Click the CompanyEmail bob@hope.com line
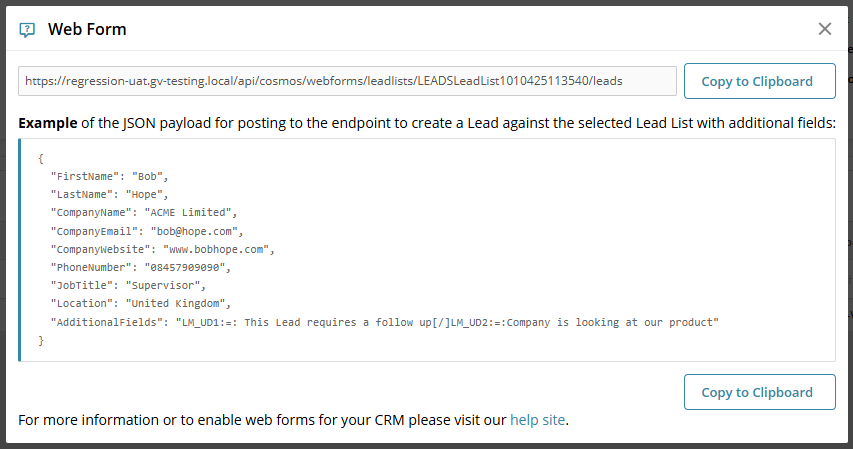This screenshot has height=449, width=853. point(147,231)
